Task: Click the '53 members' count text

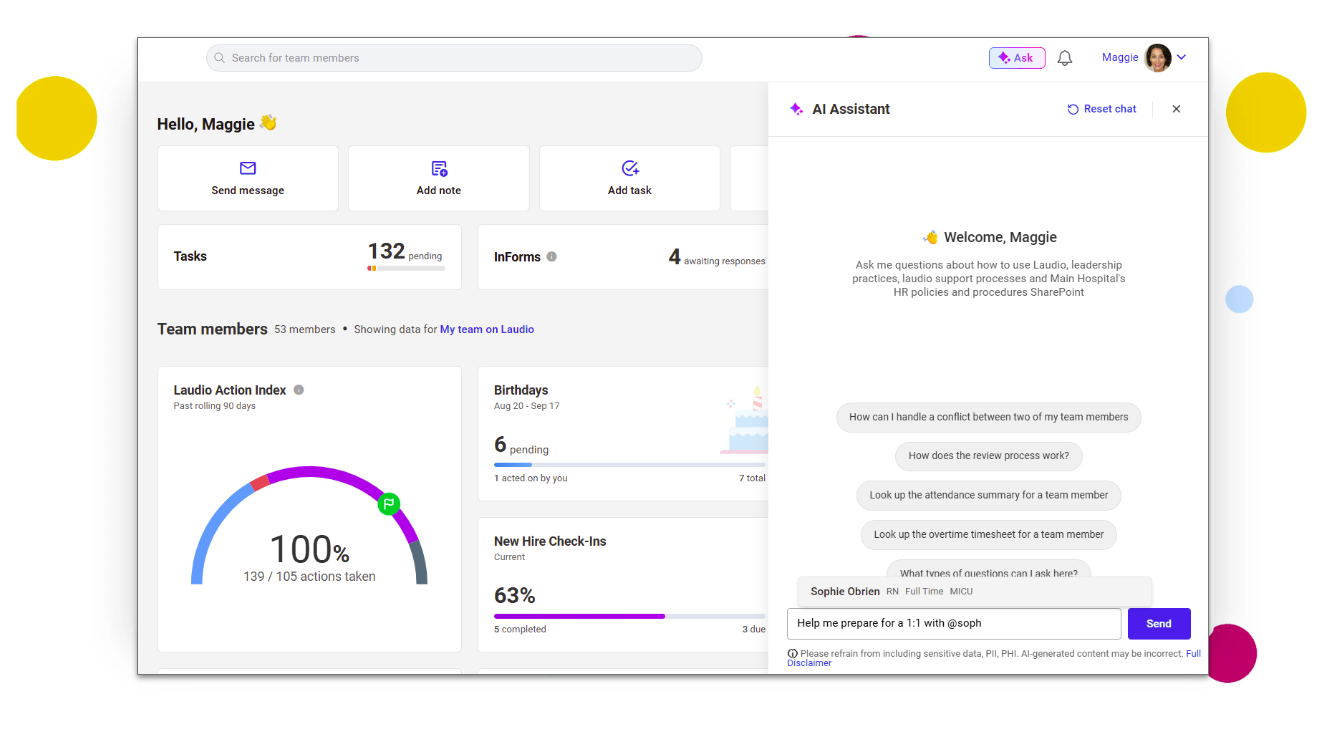Action: click(x=305, y=329)
